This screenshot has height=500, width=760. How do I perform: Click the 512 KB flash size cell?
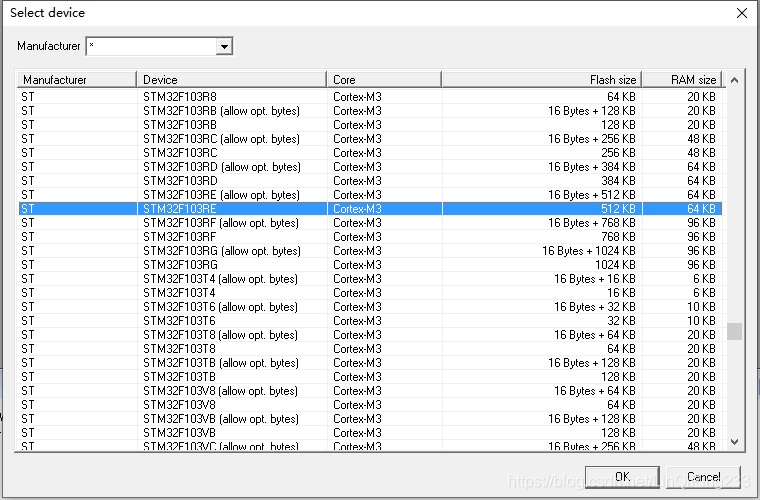point(618,209)
